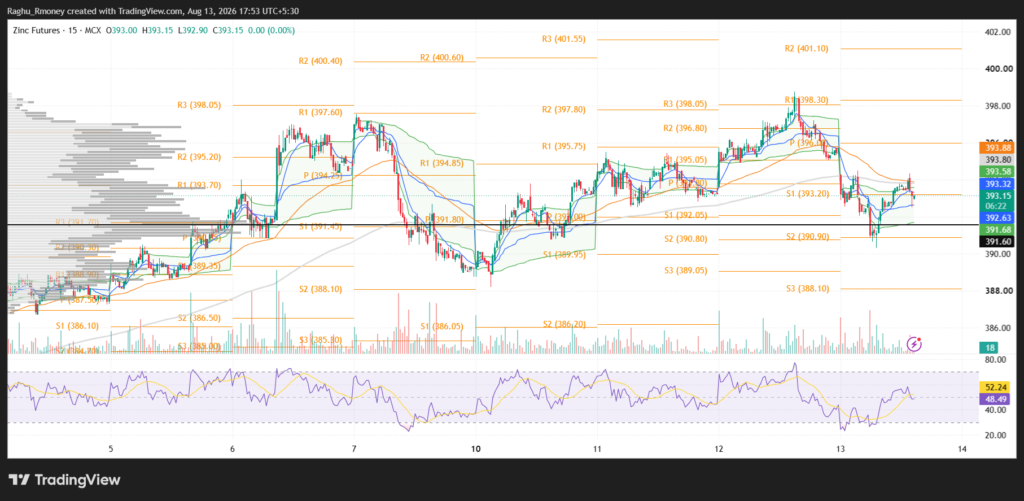Select the blue 392.63 price tag
The image size is (1024, 501).
[x=998, y=218]
